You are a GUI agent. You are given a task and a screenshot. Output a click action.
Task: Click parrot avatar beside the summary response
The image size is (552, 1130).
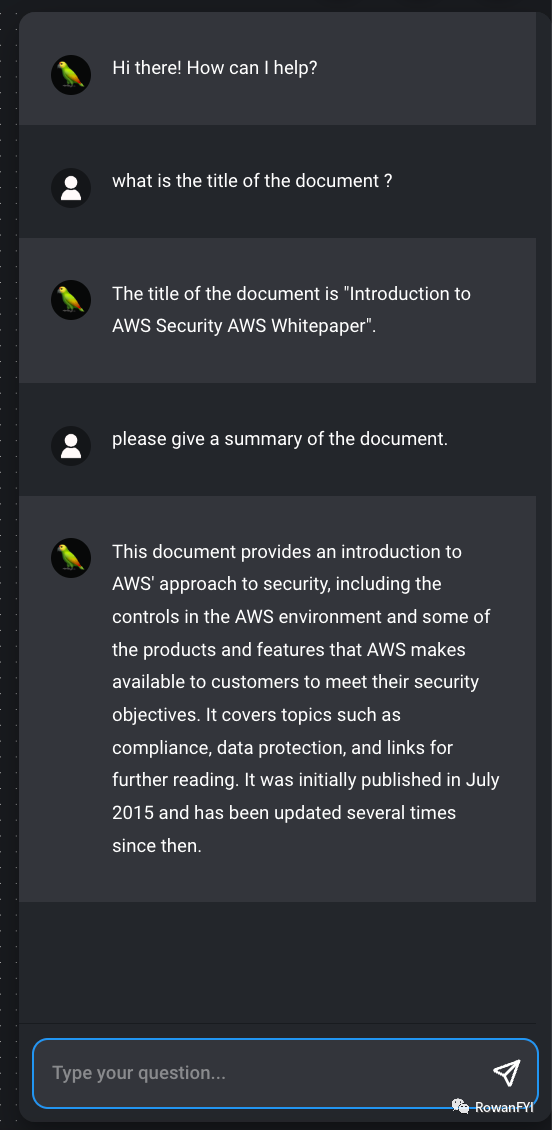tap(71, 558)
